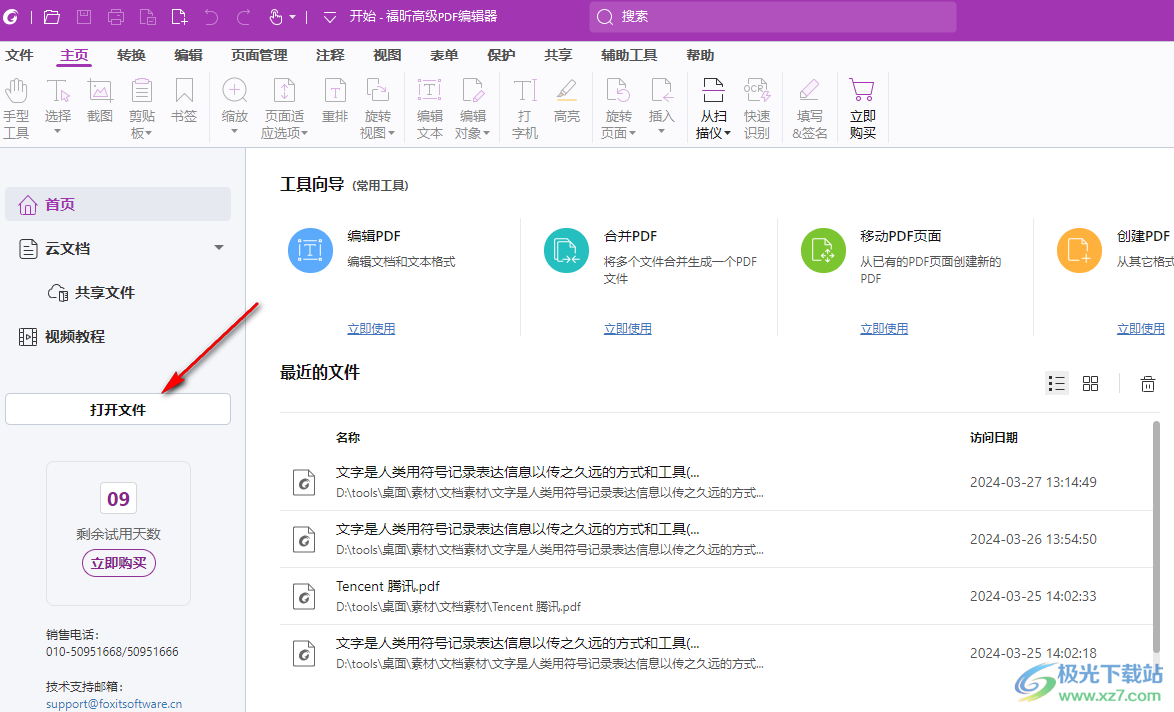Apply the 高亮 highlight tool

click(x=567, y=105)
